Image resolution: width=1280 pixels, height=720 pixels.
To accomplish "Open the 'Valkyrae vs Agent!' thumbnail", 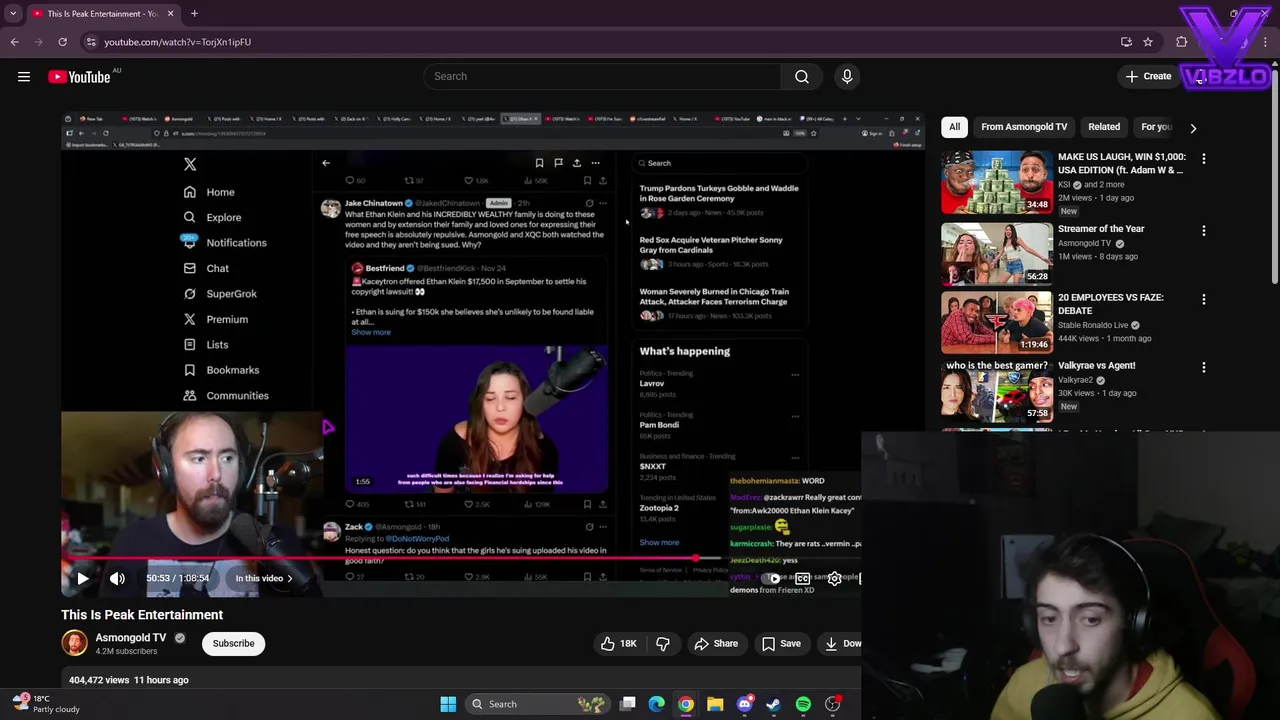I will (996, 390).
